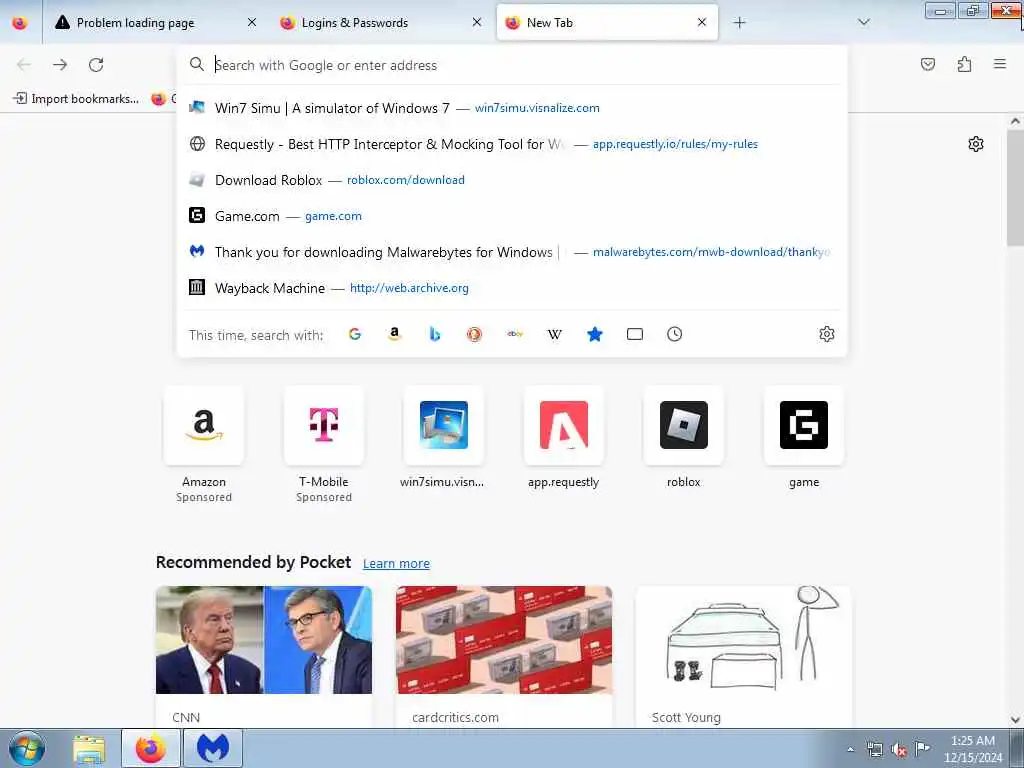This screenshot has width=1024, height=768.
Task: Open a new tab with plus button
Action: tap(739, 23)
